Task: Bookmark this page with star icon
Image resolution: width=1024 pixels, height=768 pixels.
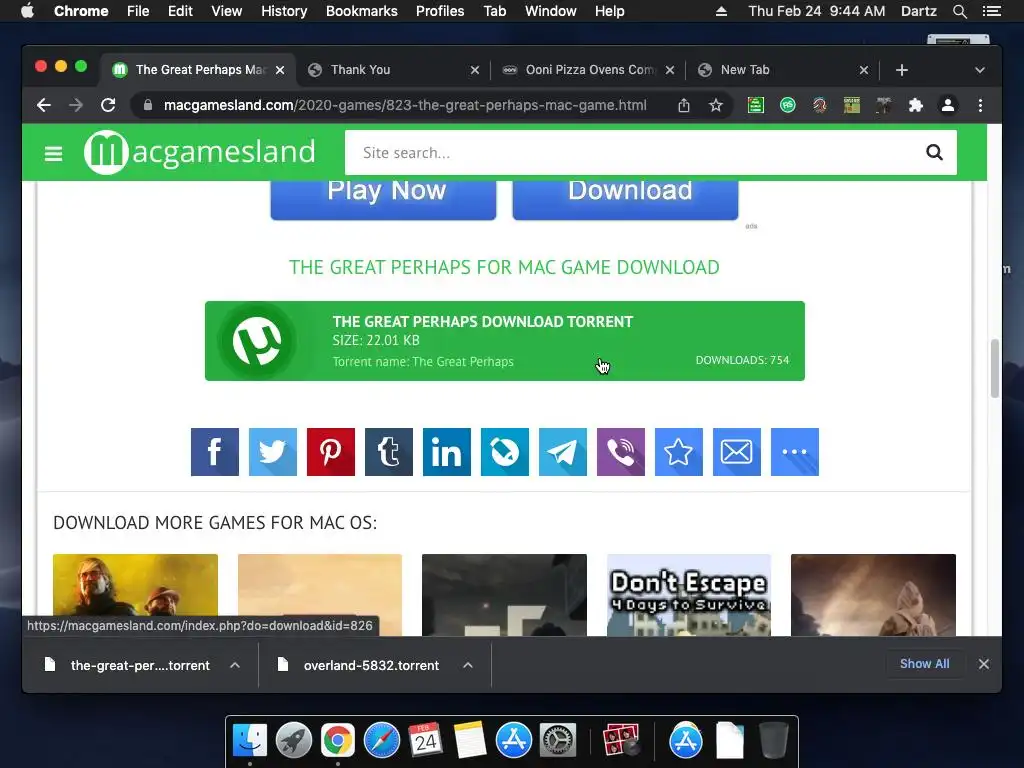Action: coord(716,105)
